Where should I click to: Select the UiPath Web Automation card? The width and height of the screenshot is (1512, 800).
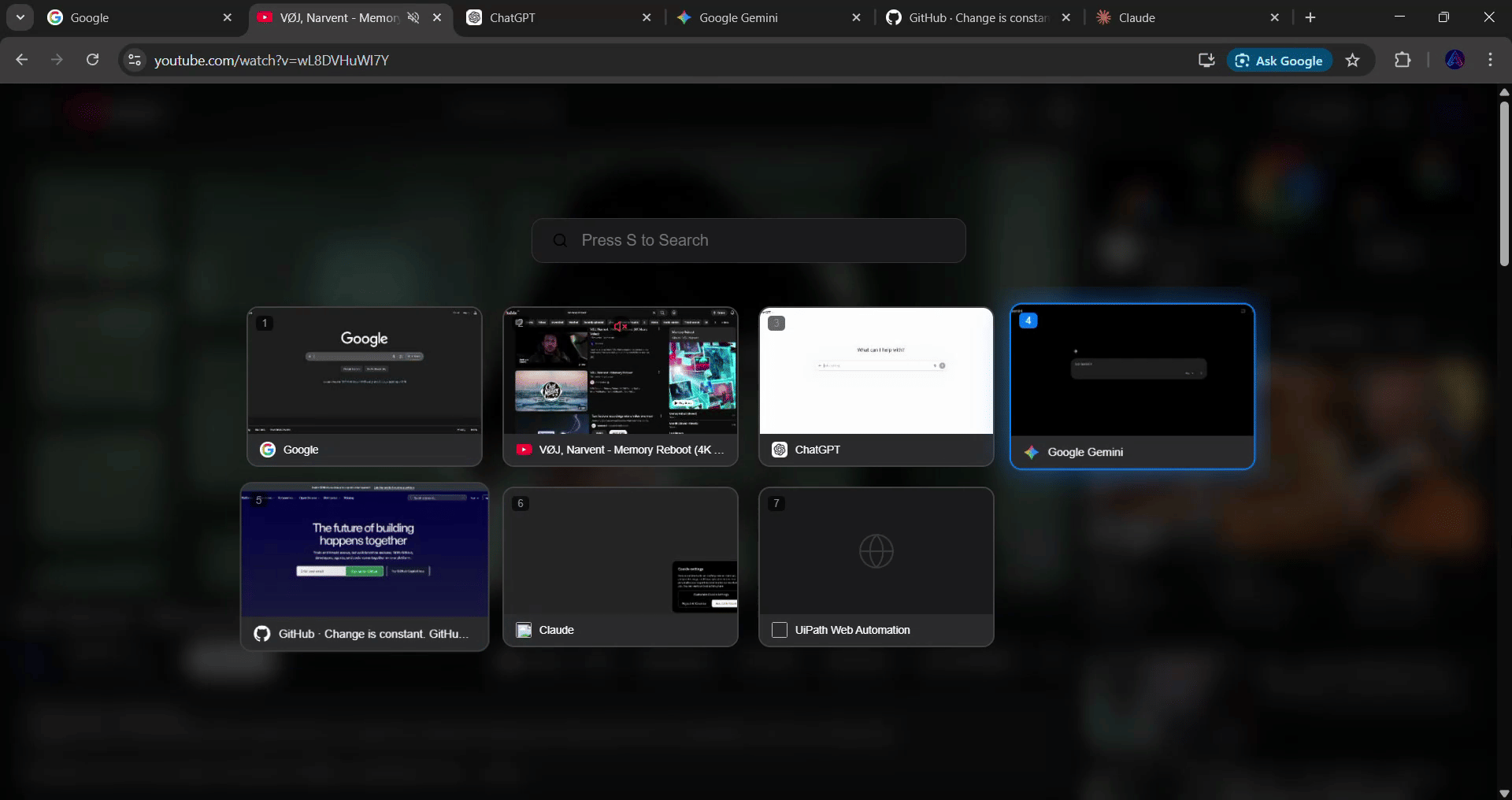click(x=876, y=567)
